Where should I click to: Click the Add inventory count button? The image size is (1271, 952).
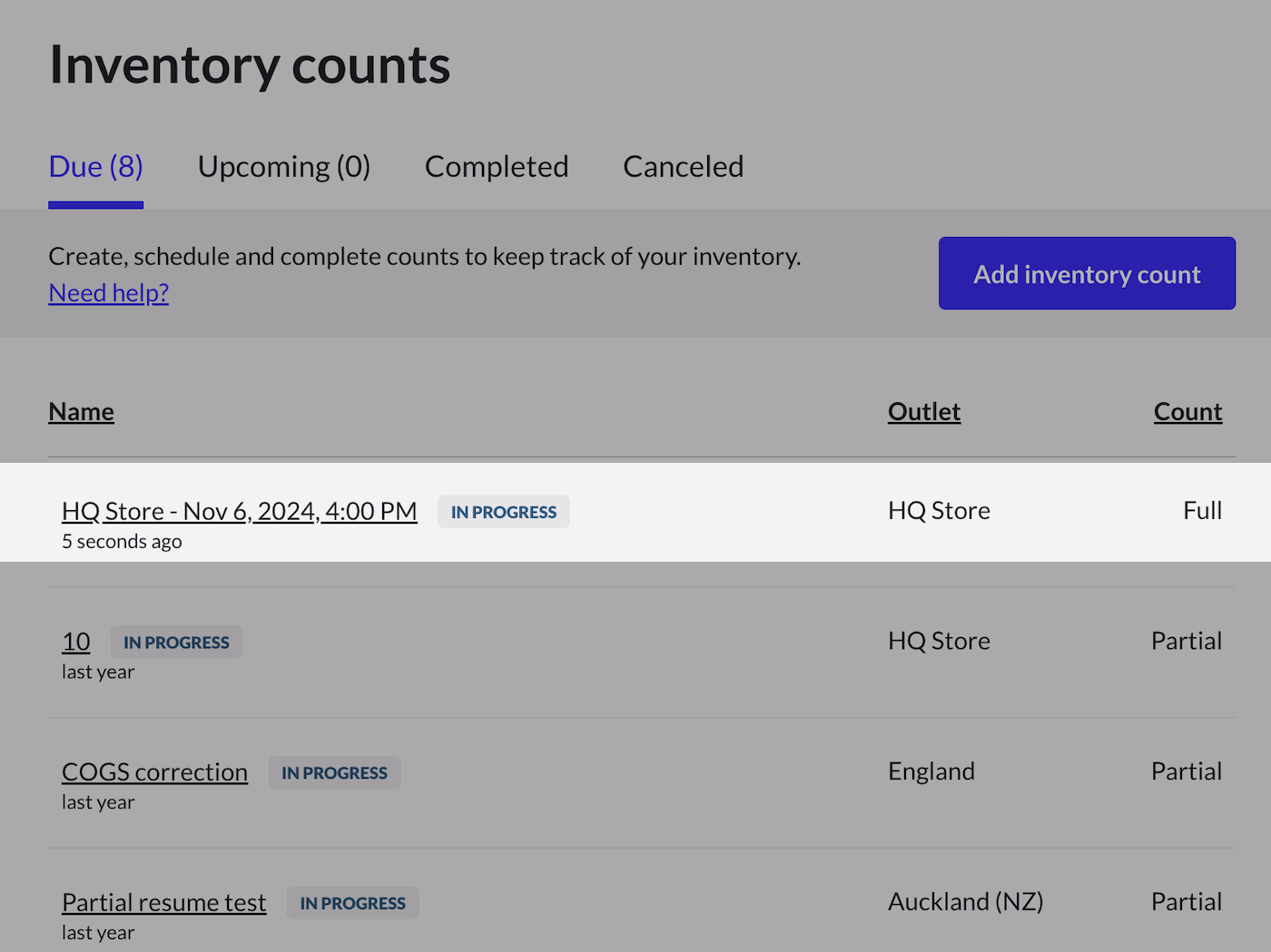click(1087, 274)
